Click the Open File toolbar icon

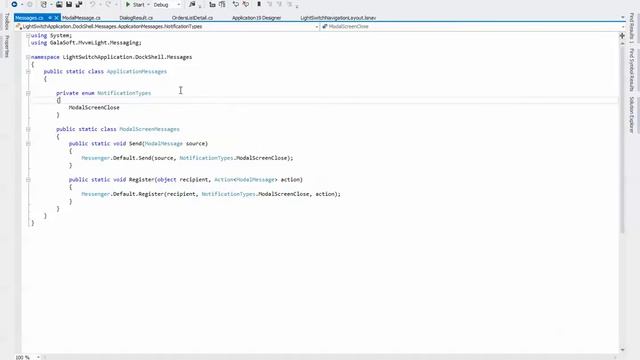pos(59,4)
